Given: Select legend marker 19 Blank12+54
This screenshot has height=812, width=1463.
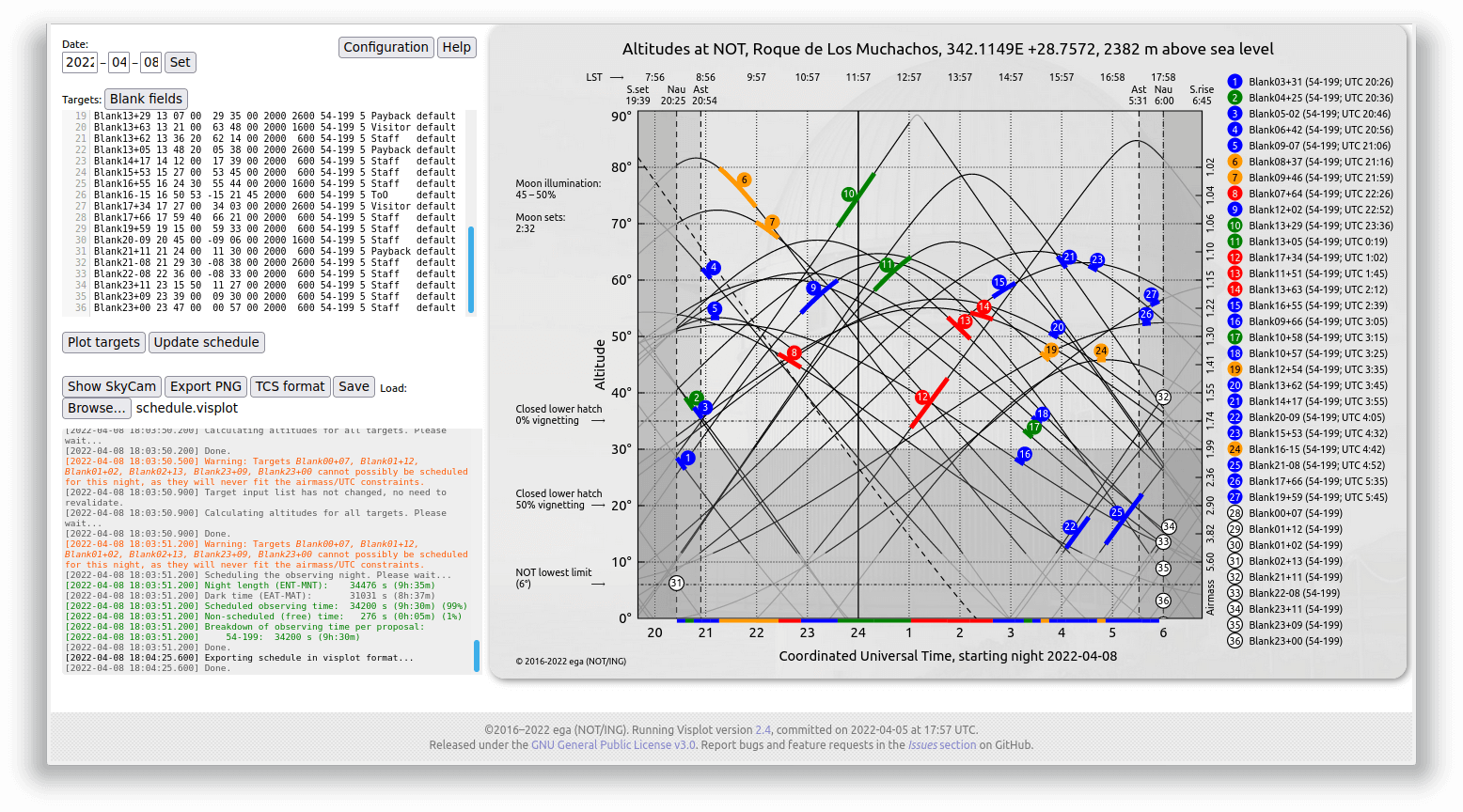Looking at the screenshot, I should pos(1235,369).
